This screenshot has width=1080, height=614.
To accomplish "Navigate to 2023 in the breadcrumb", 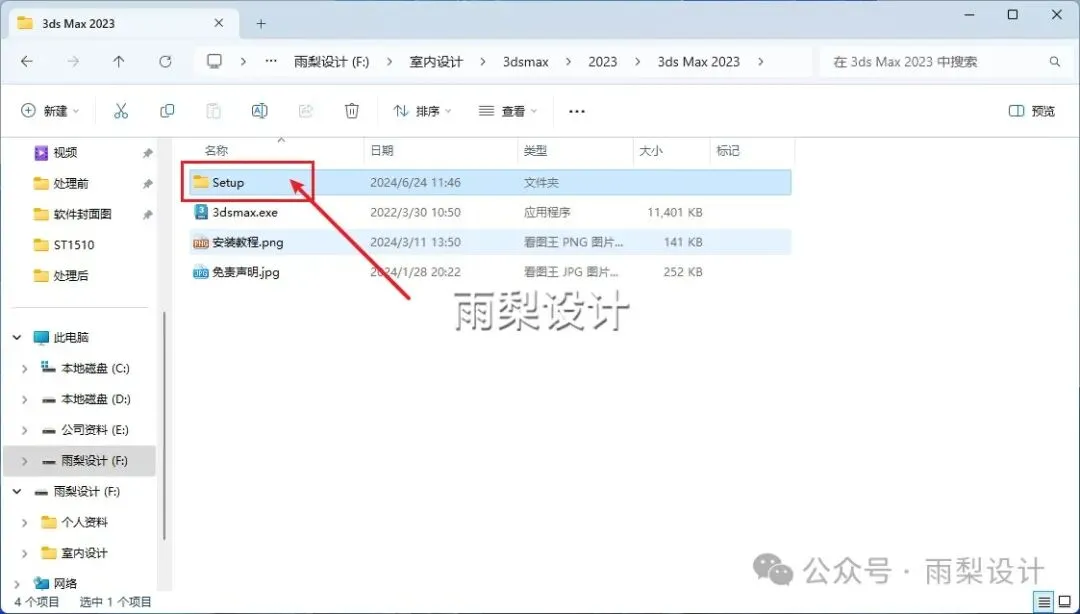I will click(x=603, y=61).
